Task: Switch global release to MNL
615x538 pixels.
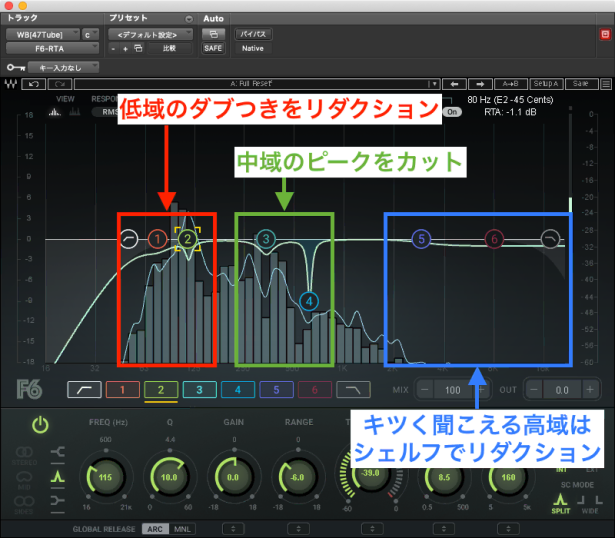Action: coord(182,529)
